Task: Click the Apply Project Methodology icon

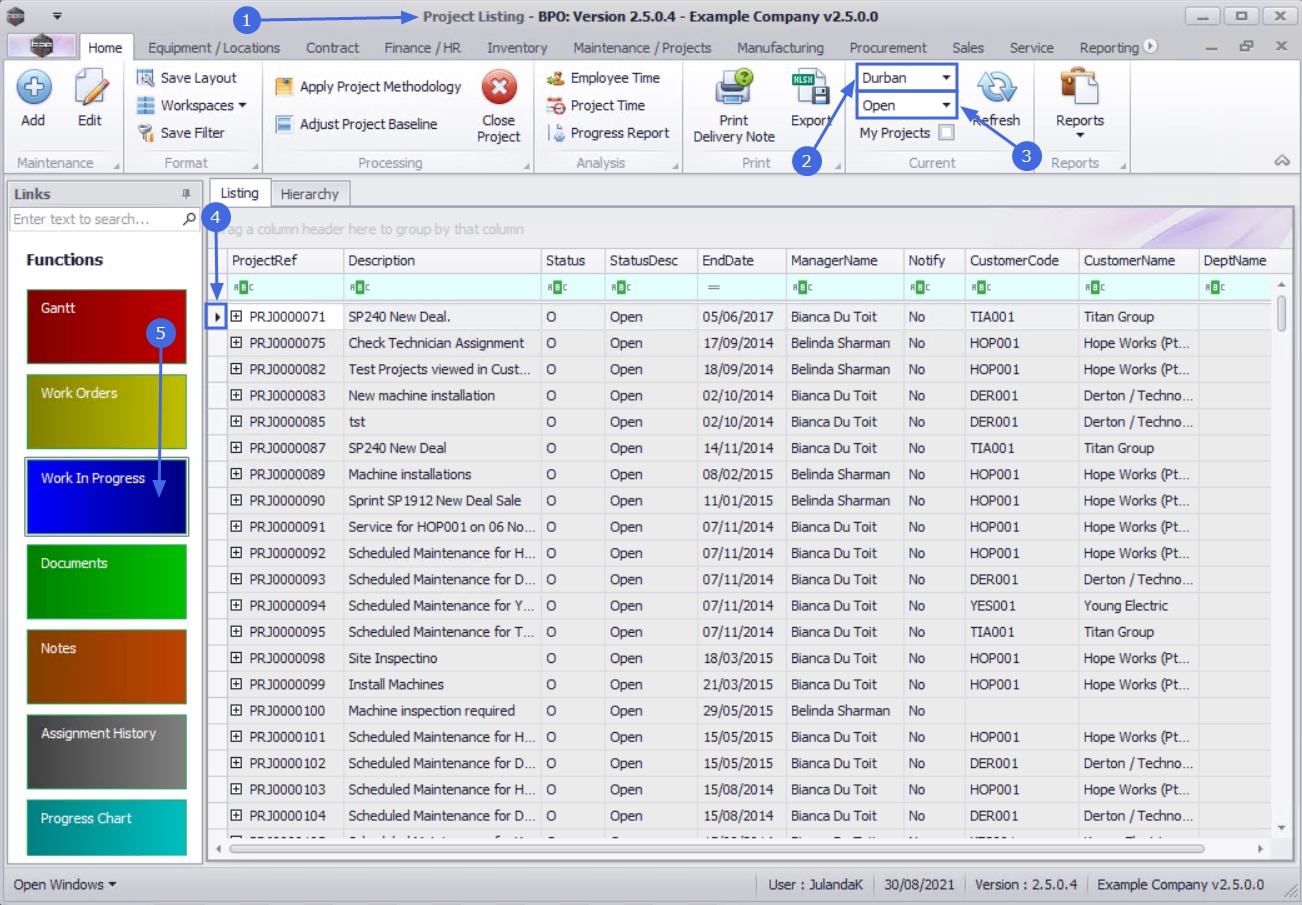Action: pos(284,87)
